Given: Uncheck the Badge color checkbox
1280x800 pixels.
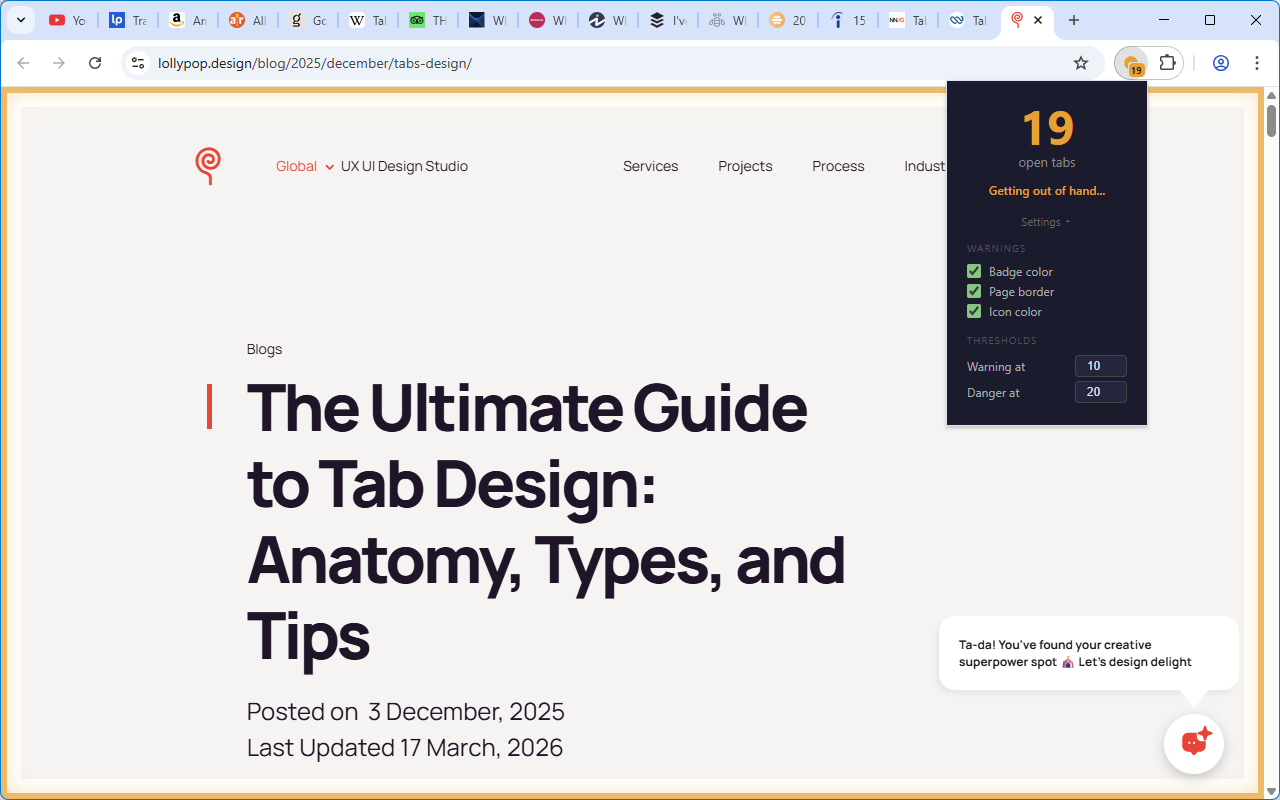Looking at the screenshot, I should 974,271.
